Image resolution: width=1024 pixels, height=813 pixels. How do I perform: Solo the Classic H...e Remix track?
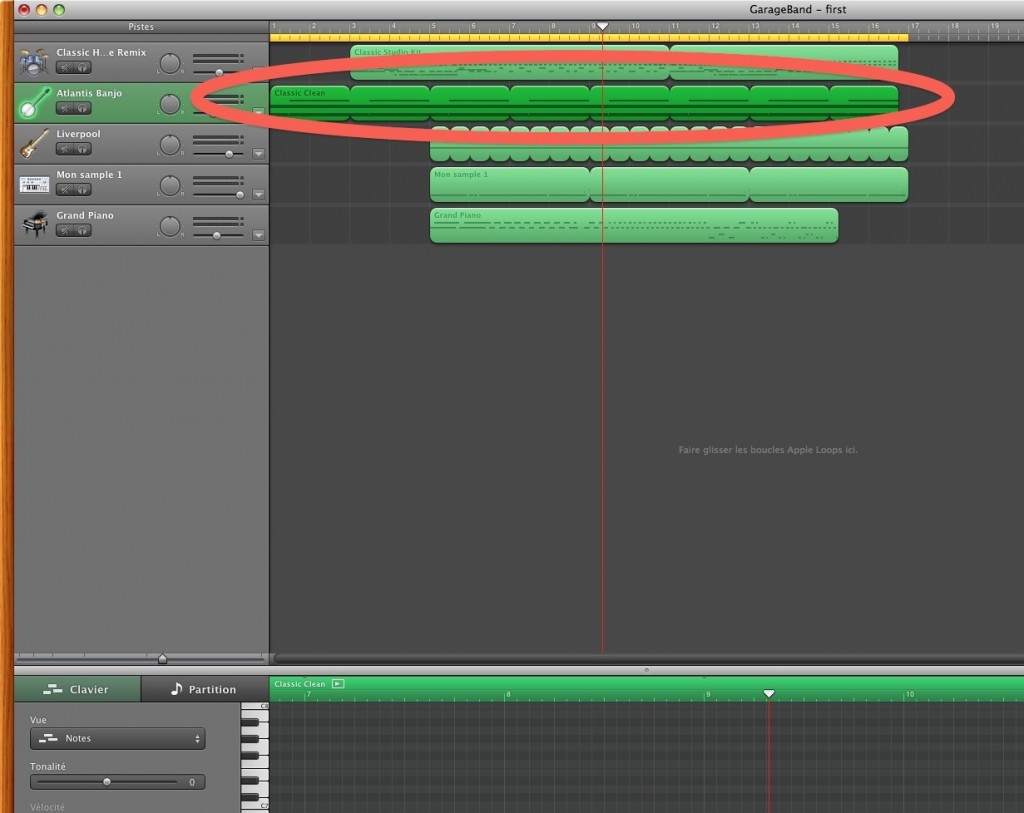(x=82, y=67)
